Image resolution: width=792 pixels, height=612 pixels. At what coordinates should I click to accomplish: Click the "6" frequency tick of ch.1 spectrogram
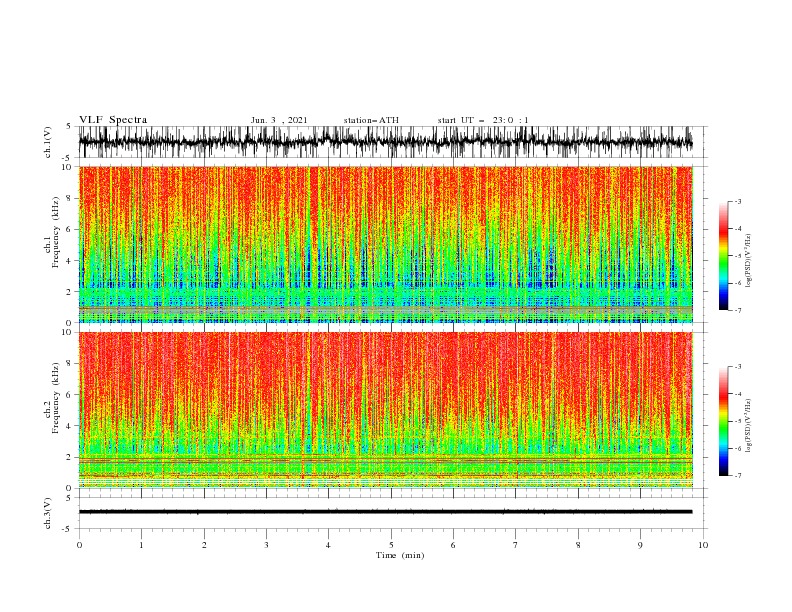coord(69,229)
